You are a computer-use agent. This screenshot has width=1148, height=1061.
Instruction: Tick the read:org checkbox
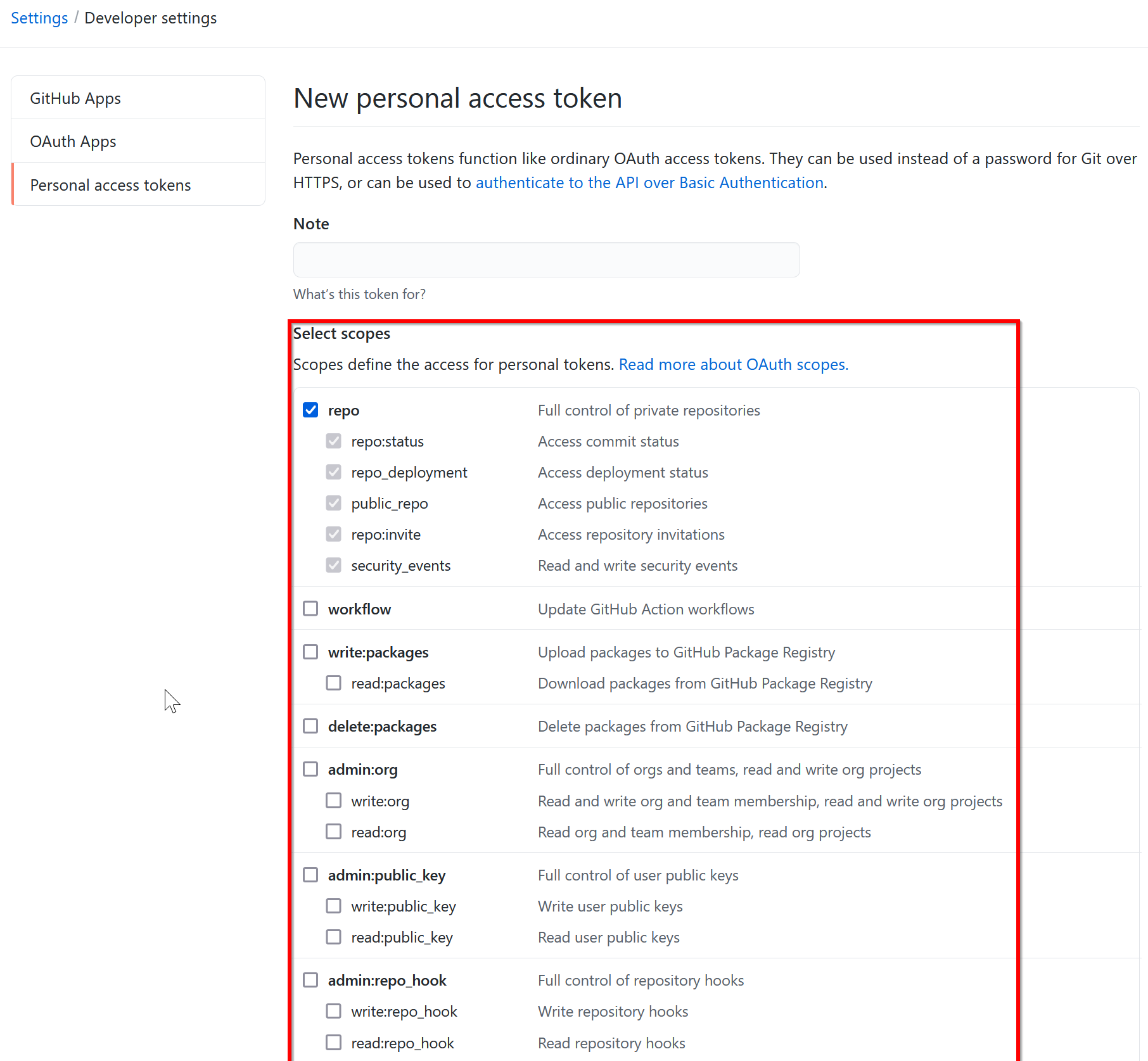pyautogui.click(x=334, y=832)
